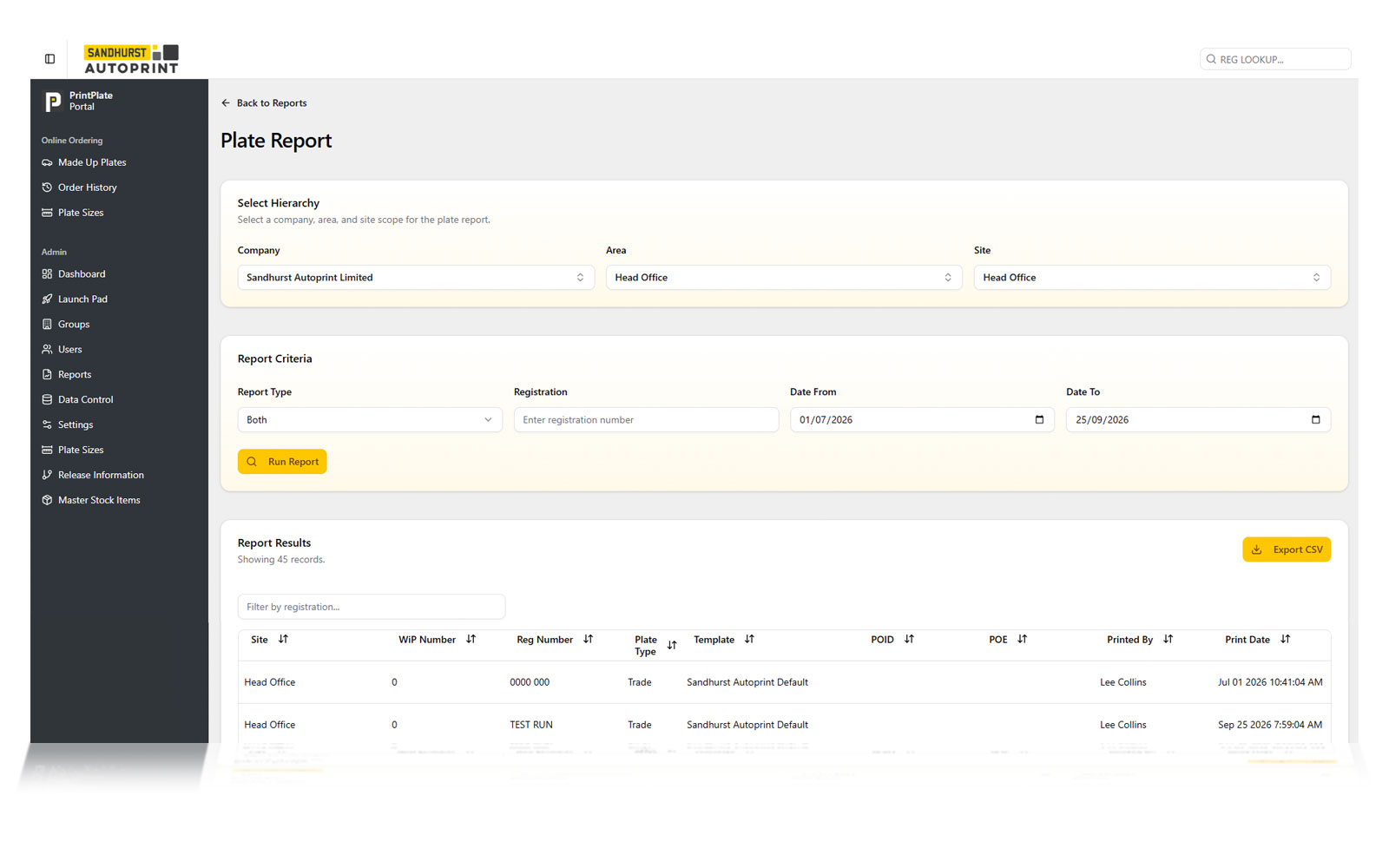The width and height of the screenshot is (1389, 868).
Task: Click 'Sep 25 2026 7:59:04 AM' print date
Action: (x=1270, y=725)
